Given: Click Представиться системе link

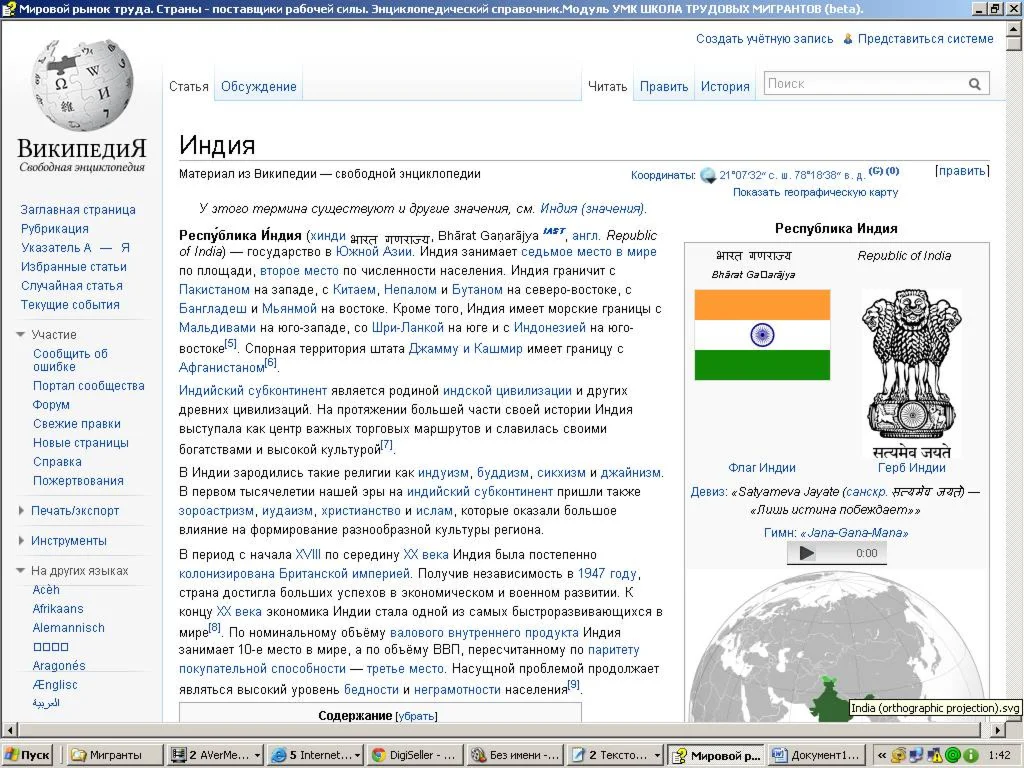Looking at the screenshot, I should click(925, 39).
